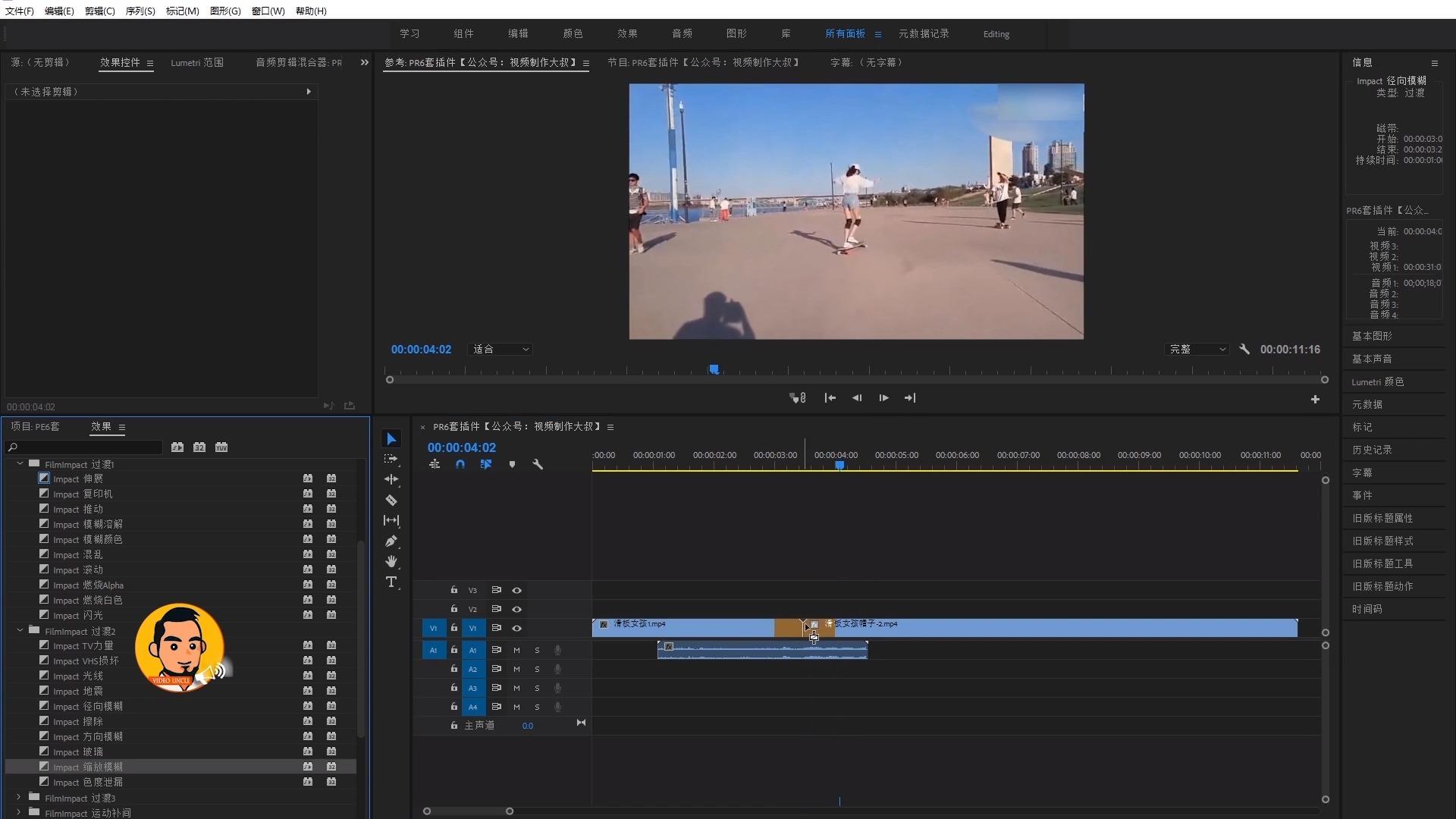Toggle V2 track visibility eye
Viewport: 1456px width, 819px height.
click(516, 609)
